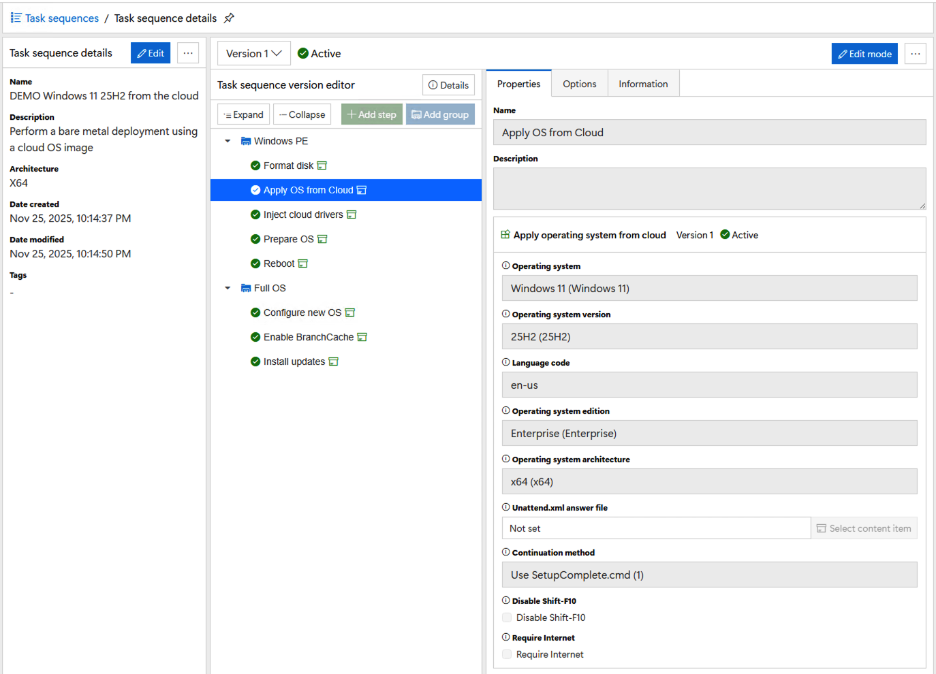Open the Version 1 dropdown
This screenshot has width=936, height=674.
[253, 54]
